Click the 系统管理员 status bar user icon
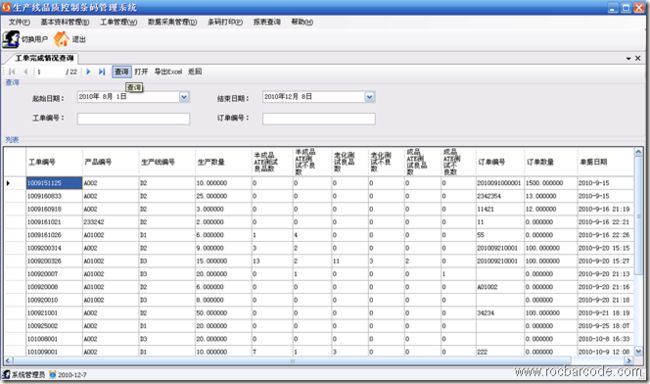 coord(6,374)
